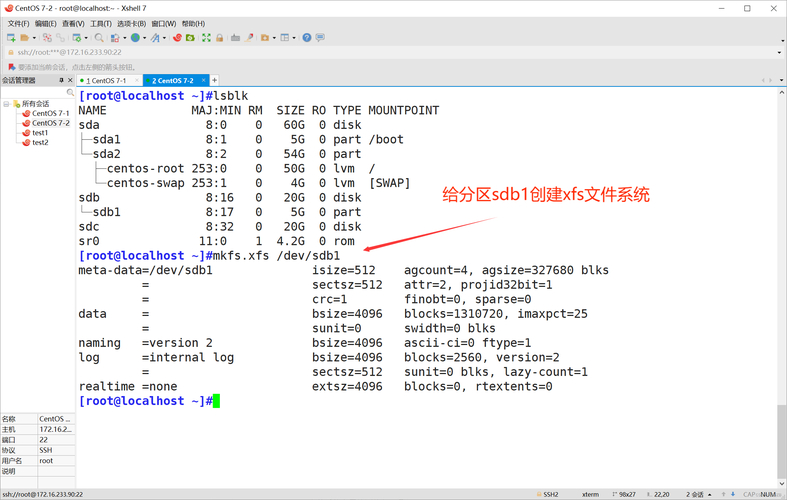This screenshot has height=500, width=787.
Task: Expand the globe encoding dropdown arrow
Action: pos(145,38)
